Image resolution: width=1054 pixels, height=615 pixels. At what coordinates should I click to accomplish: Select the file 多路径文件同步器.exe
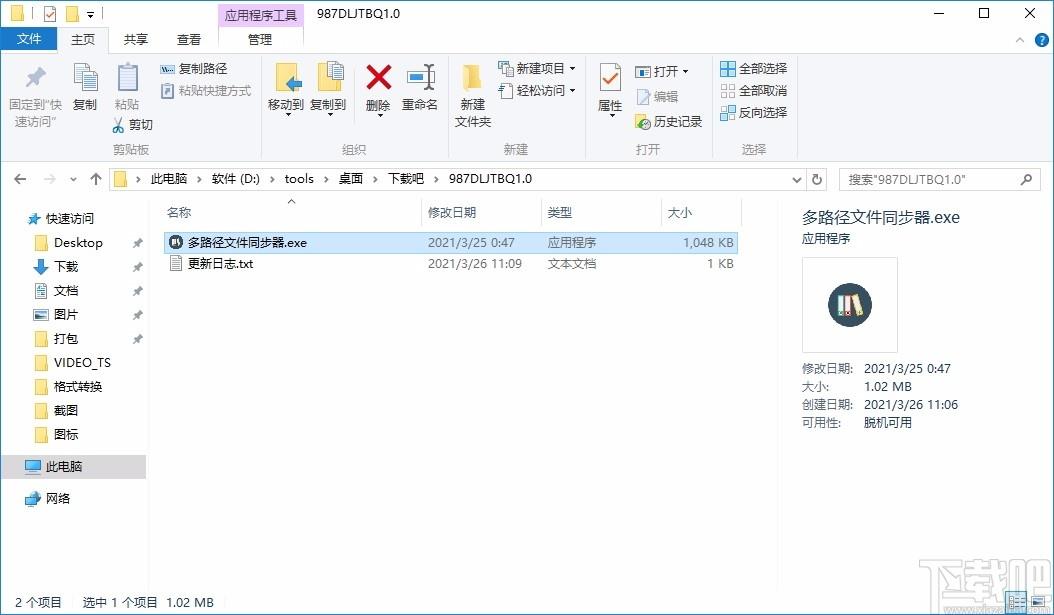[x=450, y=243]
